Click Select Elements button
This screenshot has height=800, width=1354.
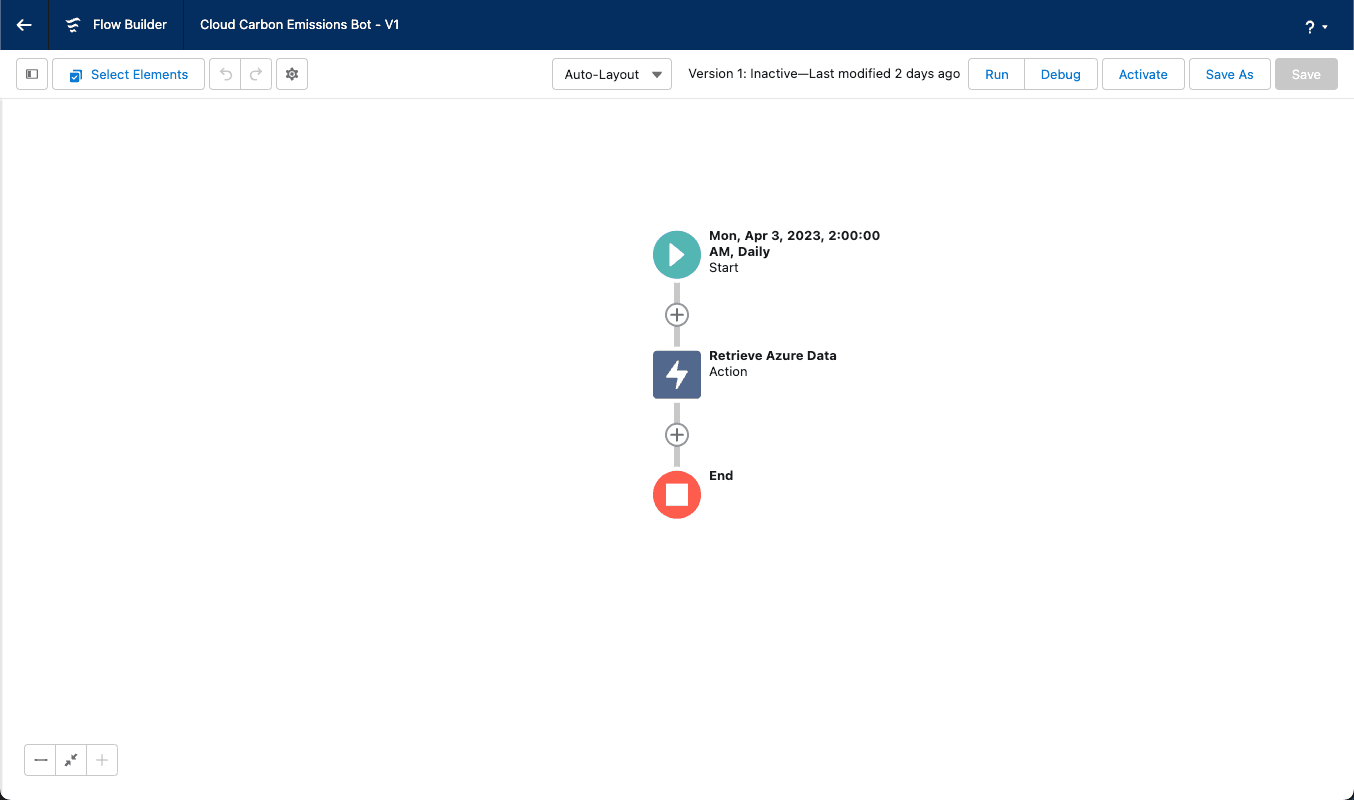[128, 74]
